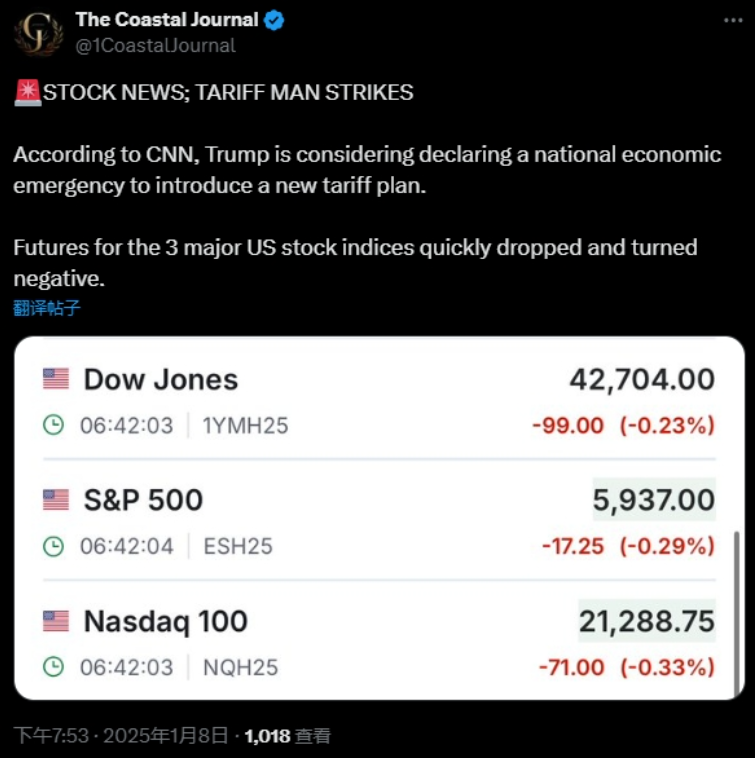
Task: Click the blue verified badge icon
Action: coord(274,20)
